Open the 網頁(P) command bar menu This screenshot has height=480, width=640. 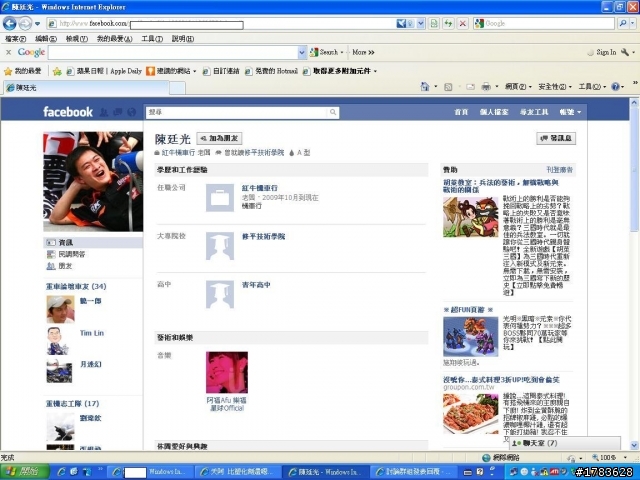point(518,87)
